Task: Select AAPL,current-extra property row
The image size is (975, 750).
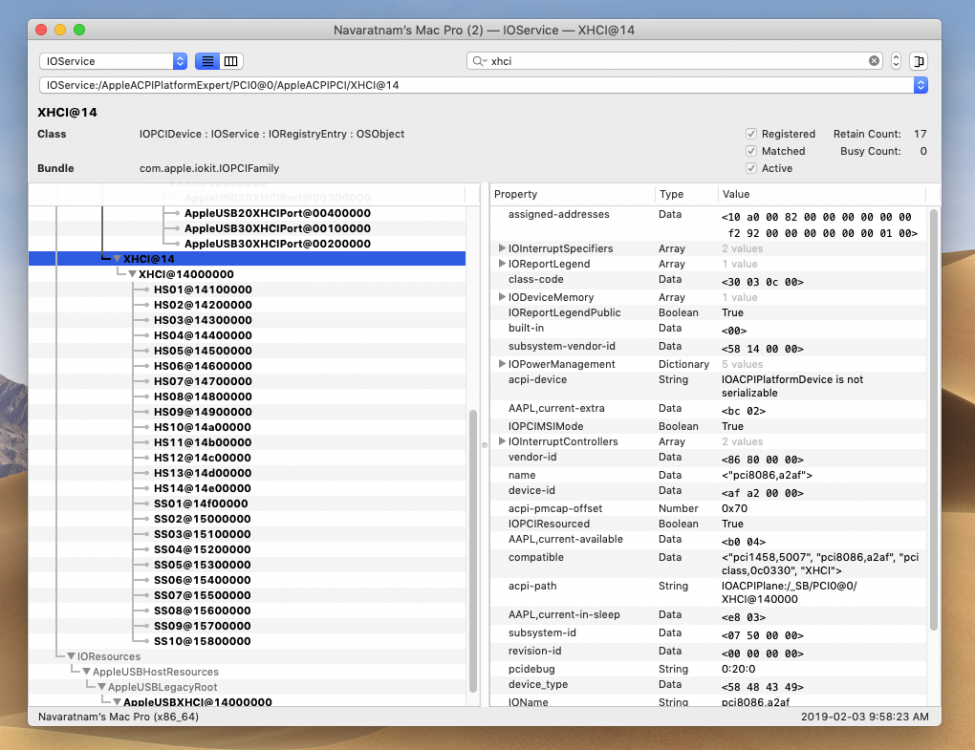Action: (708, 410)
